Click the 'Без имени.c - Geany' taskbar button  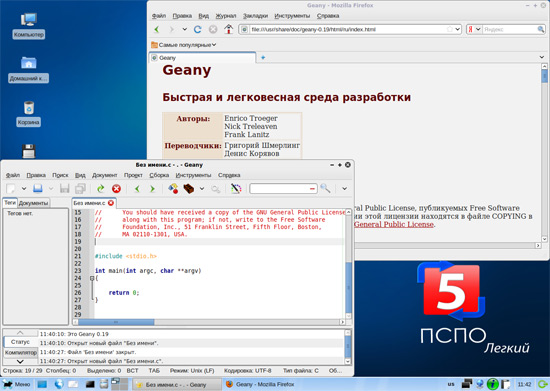pos(177,384)
